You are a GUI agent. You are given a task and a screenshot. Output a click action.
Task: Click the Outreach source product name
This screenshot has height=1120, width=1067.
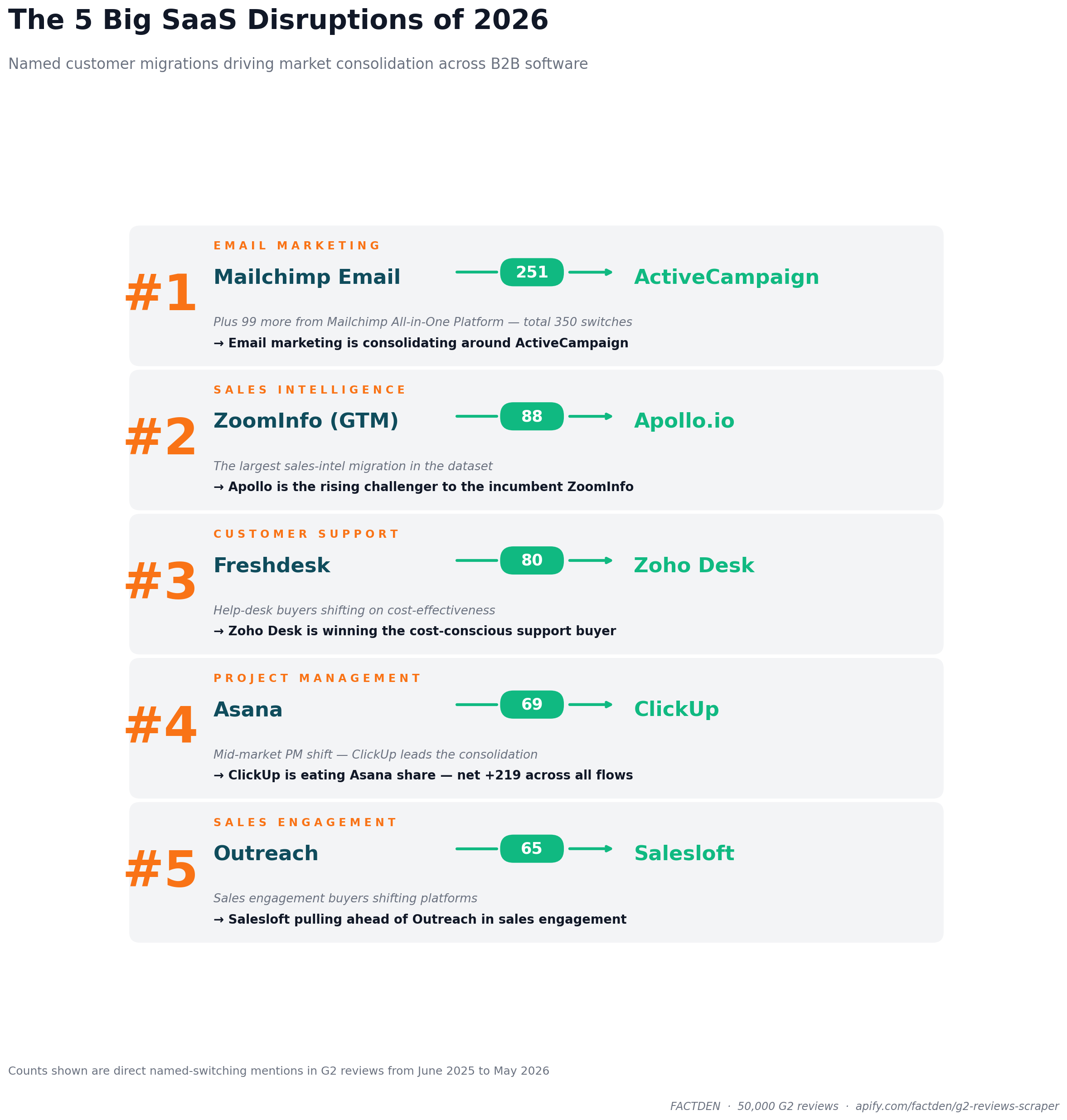click(266, 853)
